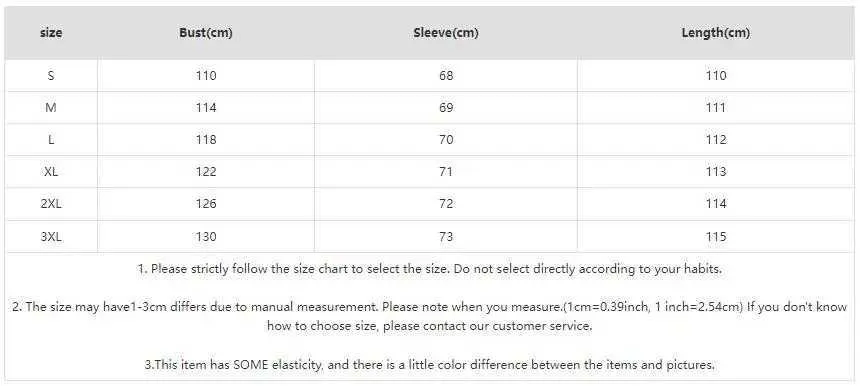Select the S size row label

click(51, 76)
